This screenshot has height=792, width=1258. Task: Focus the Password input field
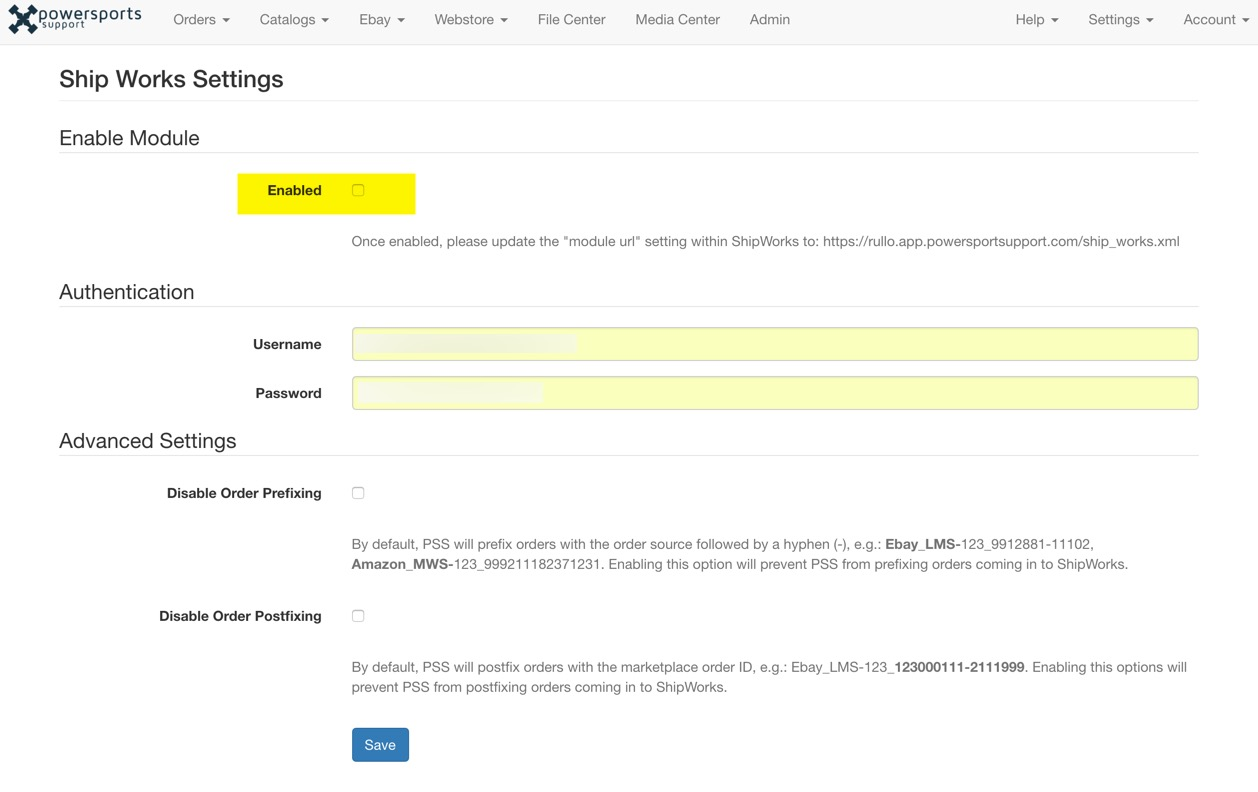tap(775, 393)
